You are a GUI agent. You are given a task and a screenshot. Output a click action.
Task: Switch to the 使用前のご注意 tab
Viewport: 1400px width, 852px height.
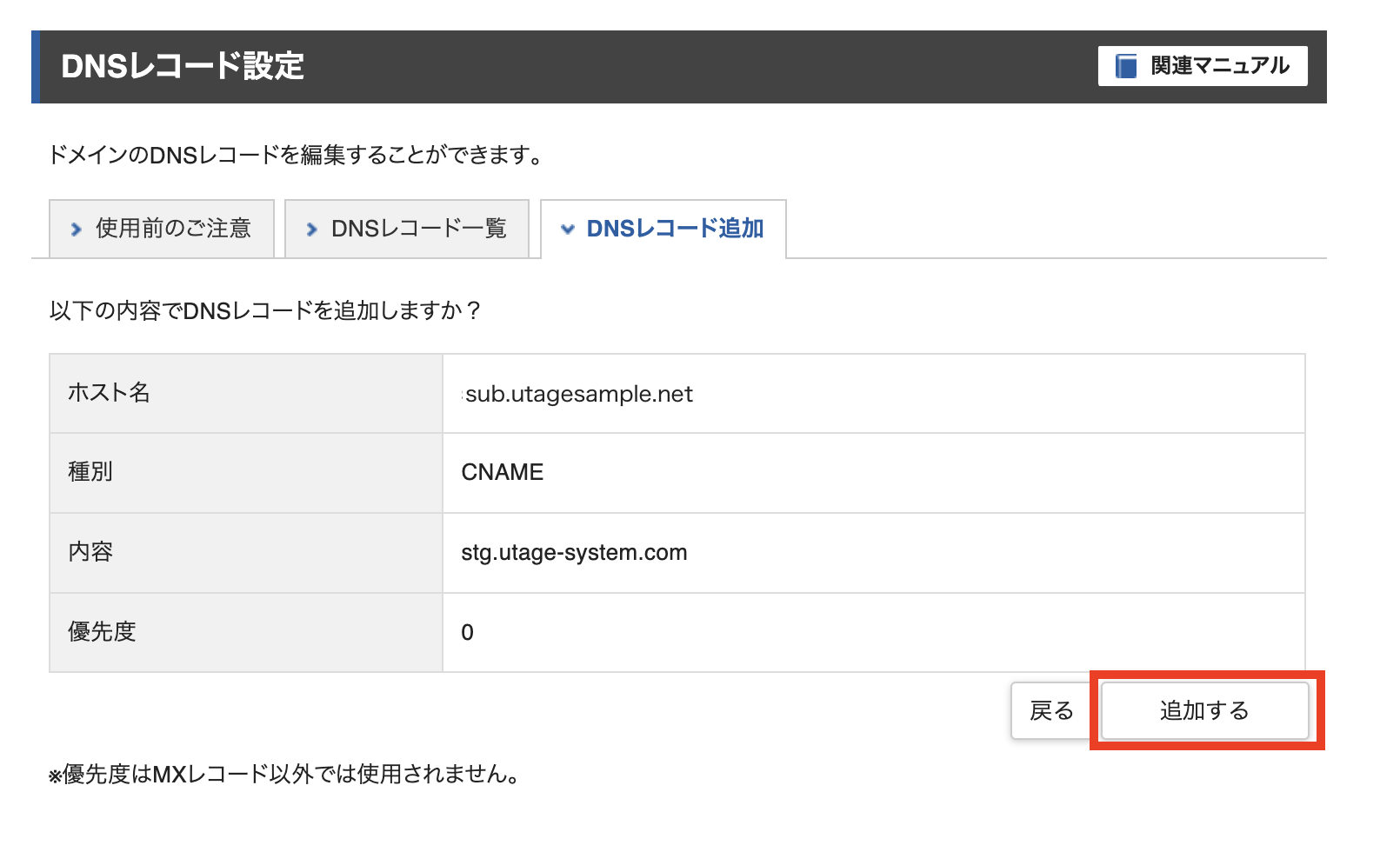[x=163, y=229]
